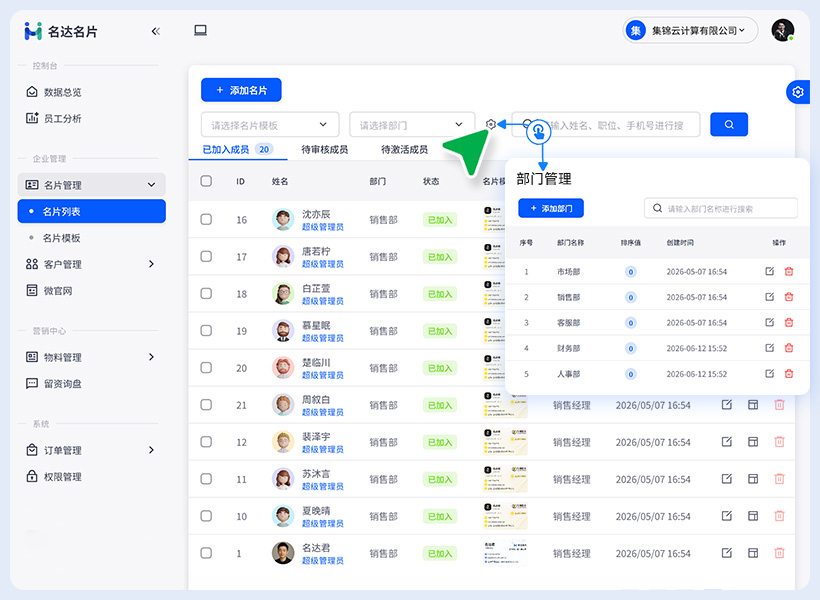
Task: Delete member 名达君
Action: (x=779, y=553)
